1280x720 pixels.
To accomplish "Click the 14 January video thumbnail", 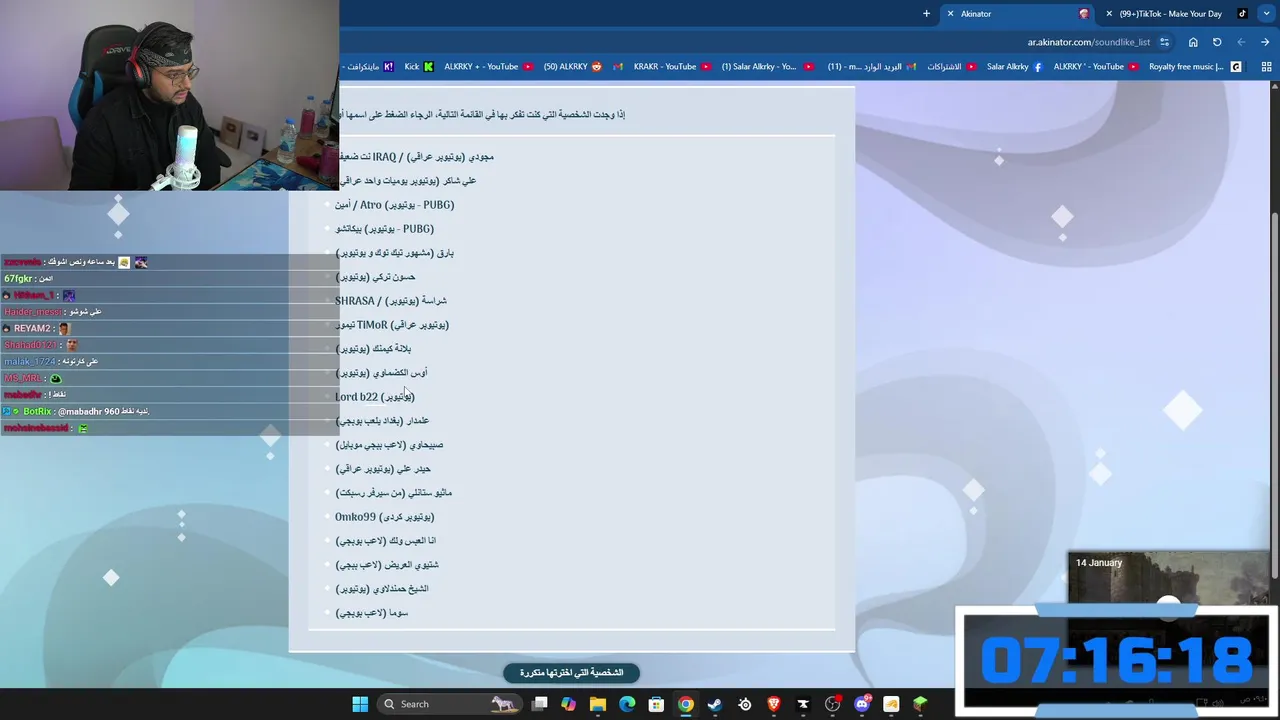I will coord(1168,578).
